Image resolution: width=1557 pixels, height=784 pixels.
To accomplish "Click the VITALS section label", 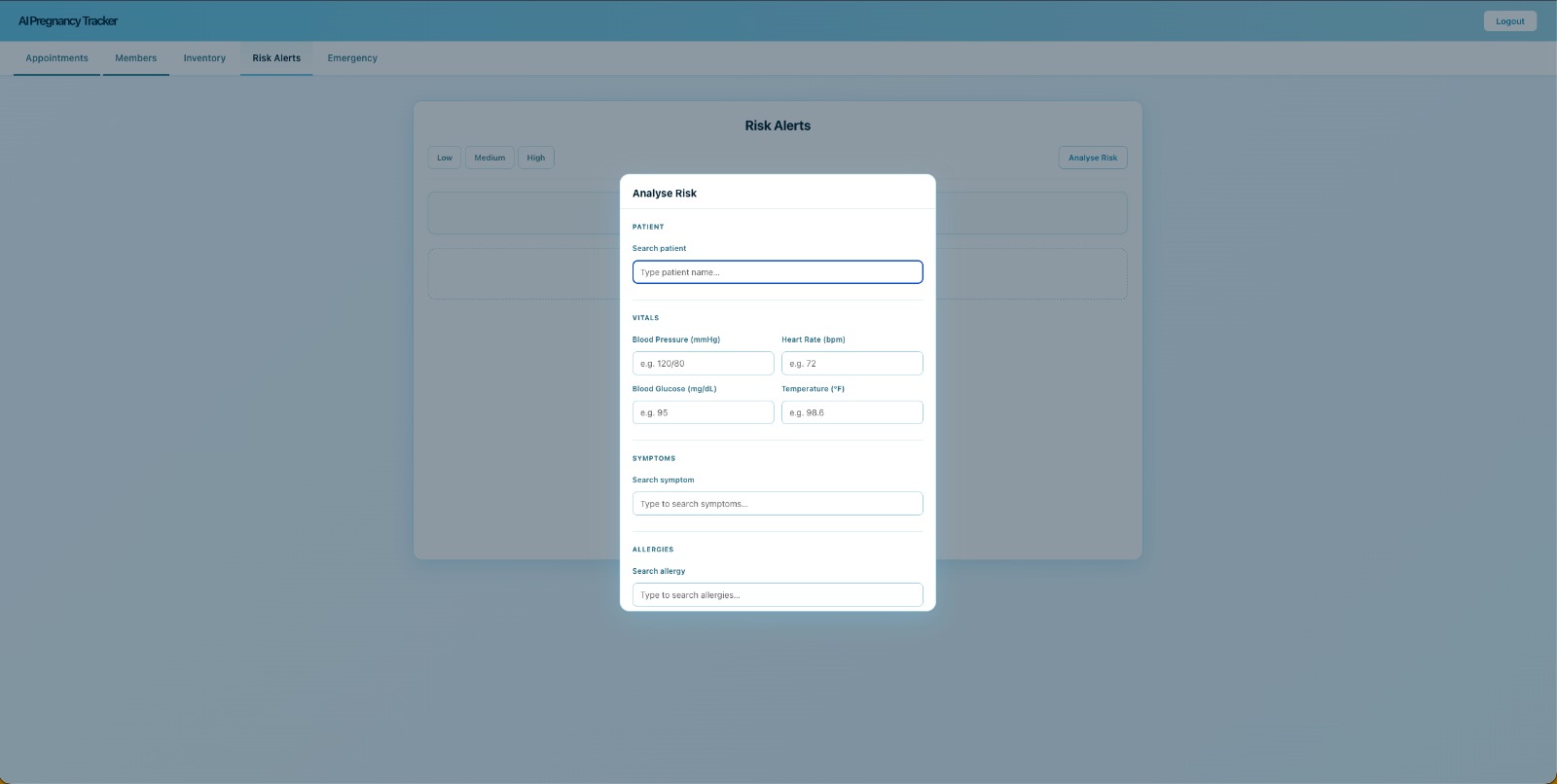I will coord(645,318).
